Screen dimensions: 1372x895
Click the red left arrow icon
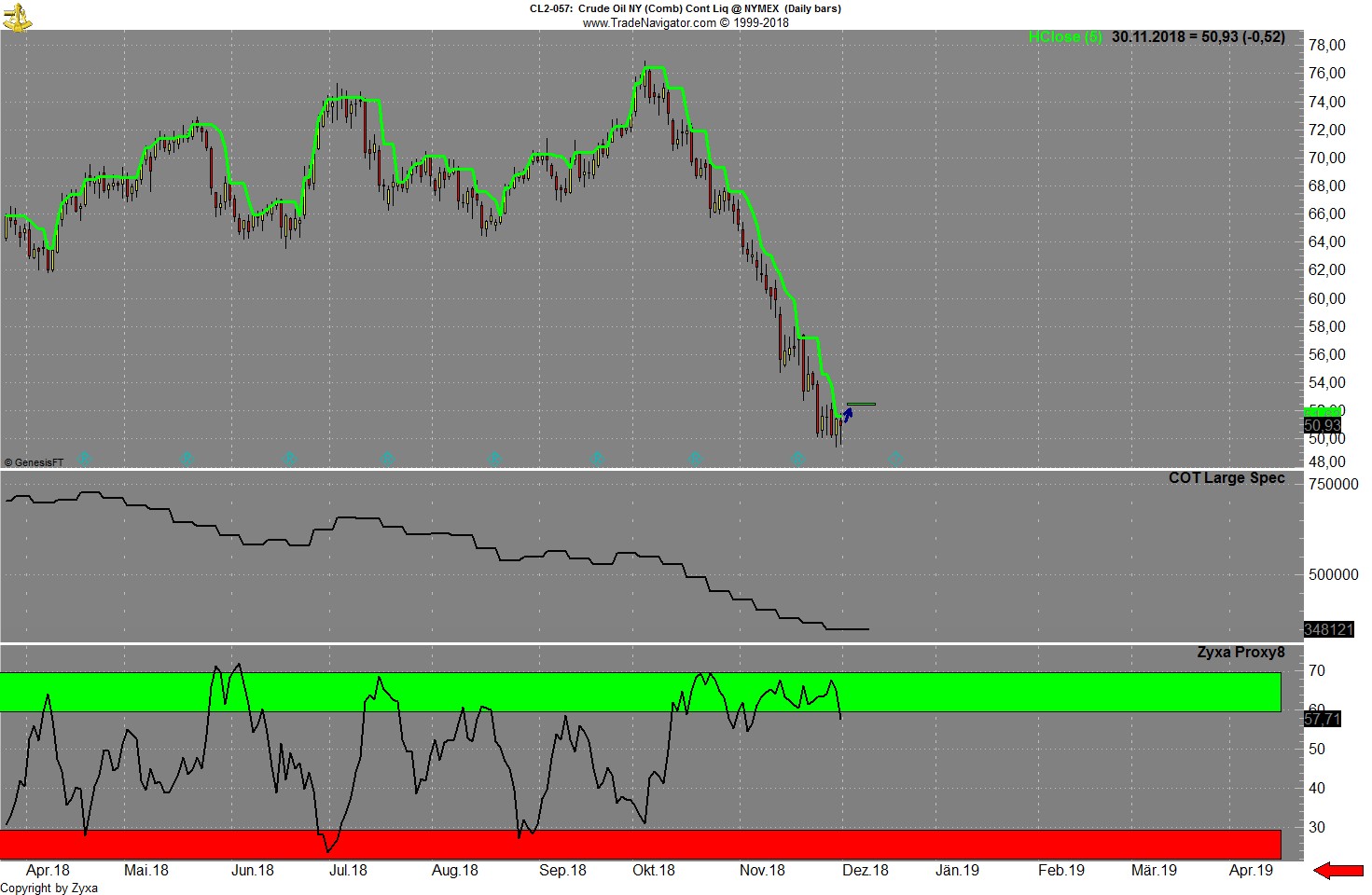[x=1338, y=871]
